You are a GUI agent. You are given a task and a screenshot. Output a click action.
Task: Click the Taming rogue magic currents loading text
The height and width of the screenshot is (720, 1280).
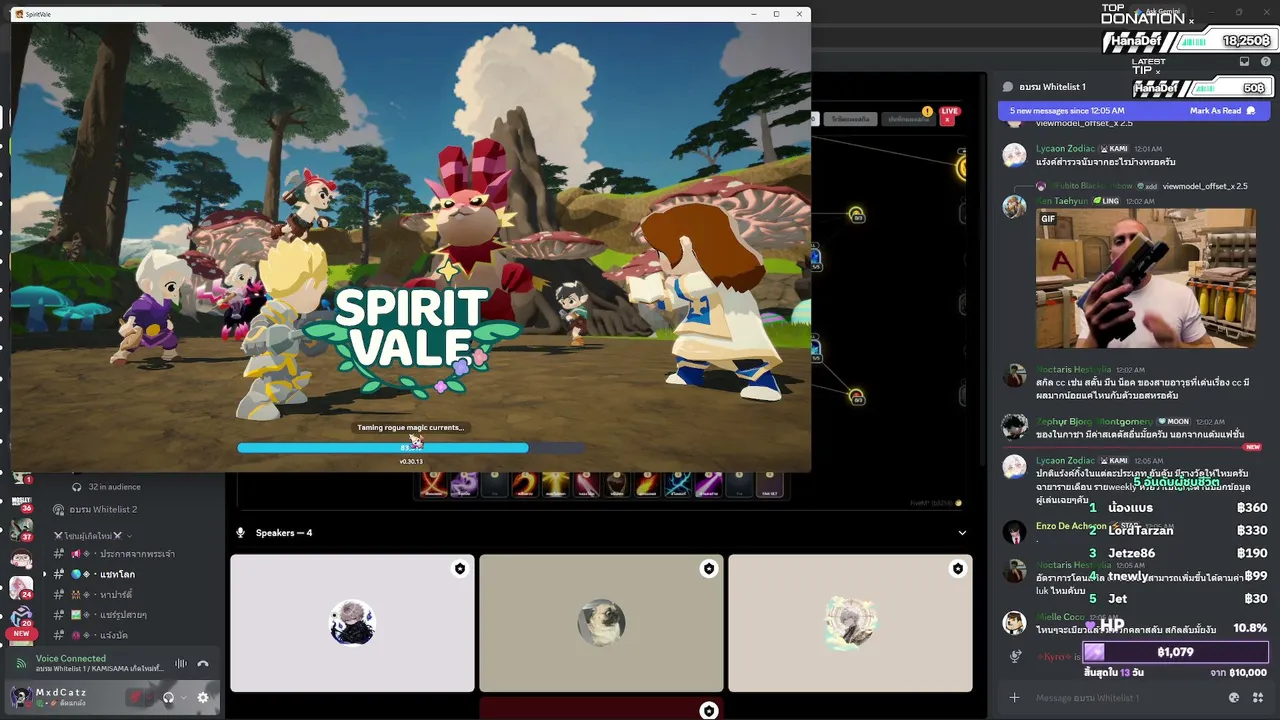pos(411,427)
